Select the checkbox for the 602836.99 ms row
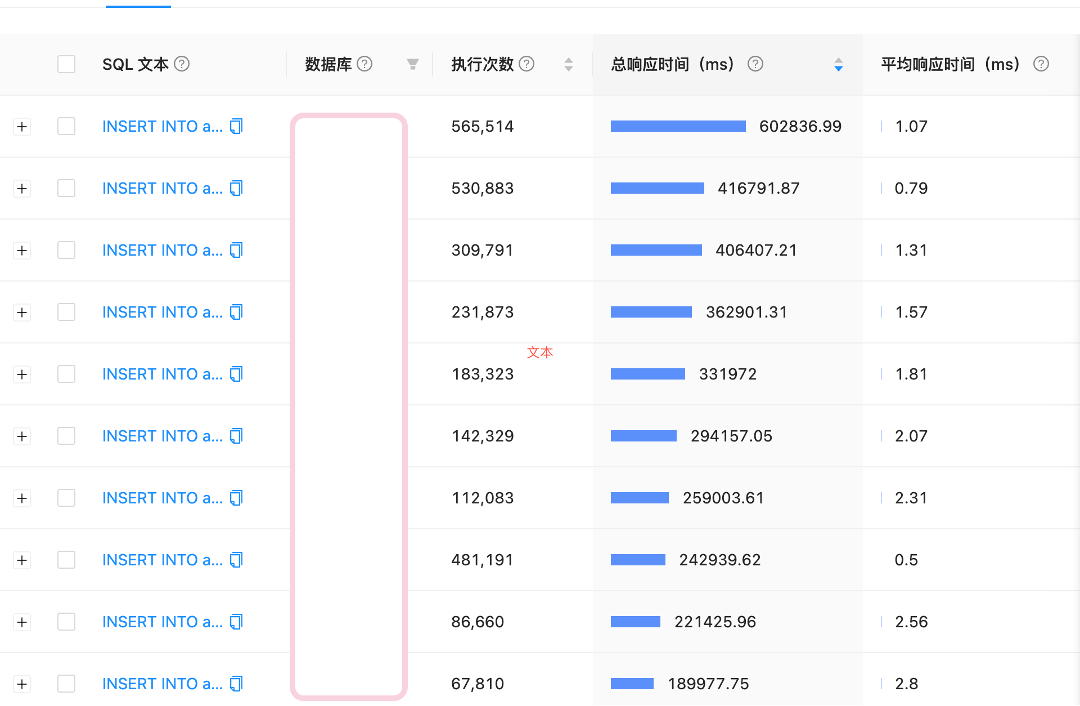The width and height of the screenshot is (1080, 706). coord(66,127)
